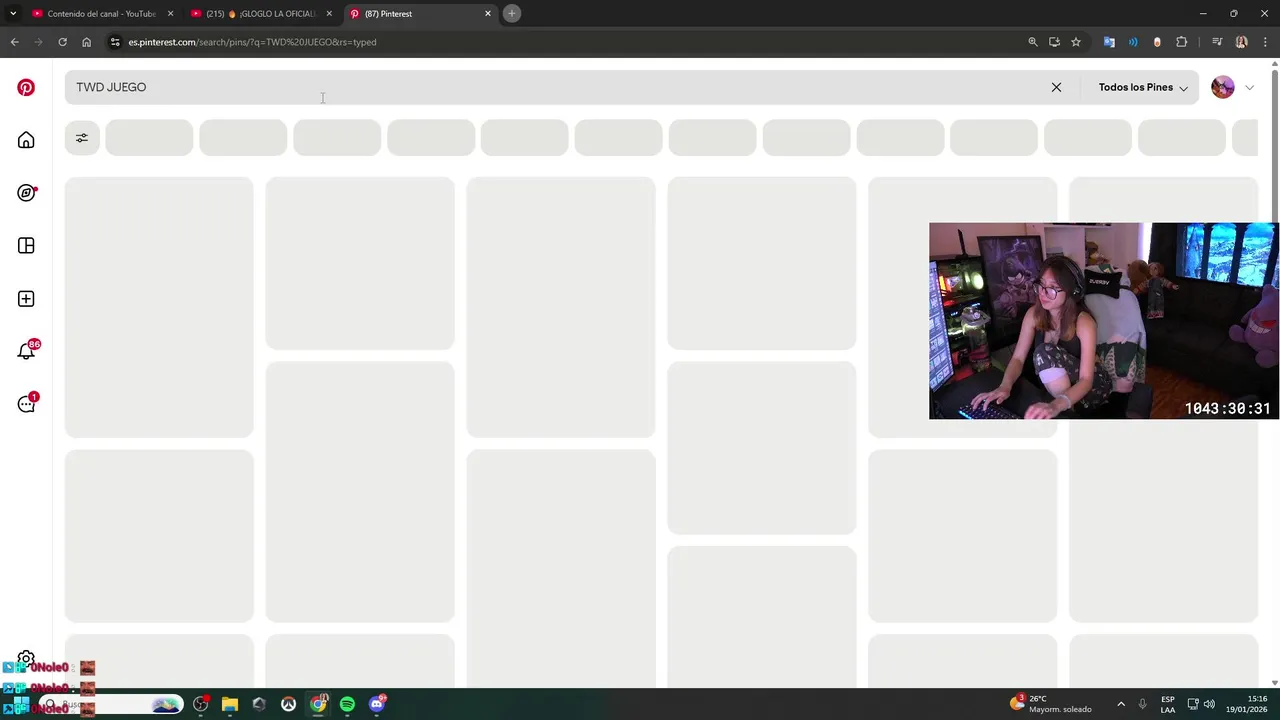Bookmark this page with the star icon
The height and width of the screenshot is (720, 1280).
pyautogui.click(x=1076, y=42)
